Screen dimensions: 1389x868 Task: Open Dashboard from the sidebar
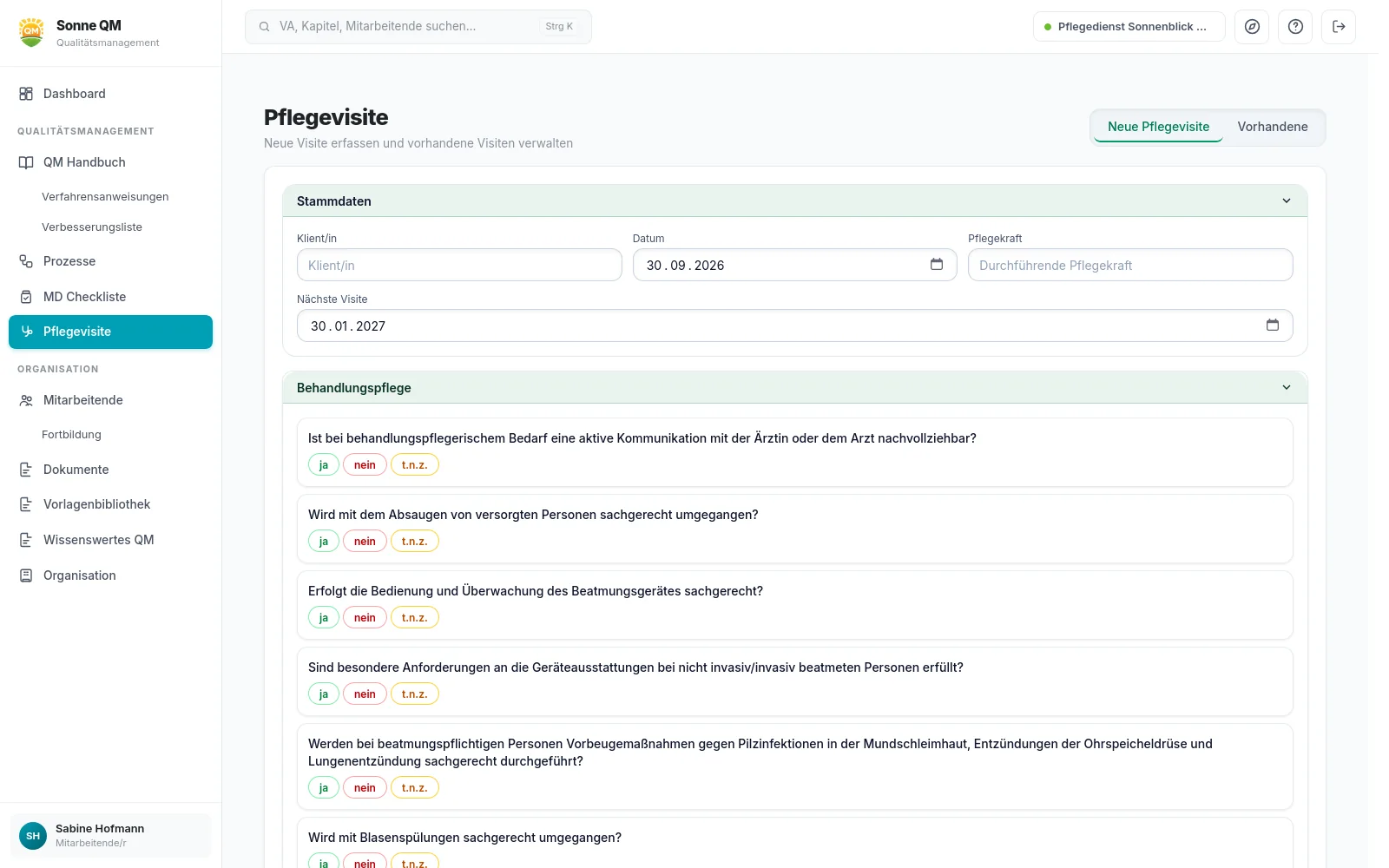pos(110,94)
